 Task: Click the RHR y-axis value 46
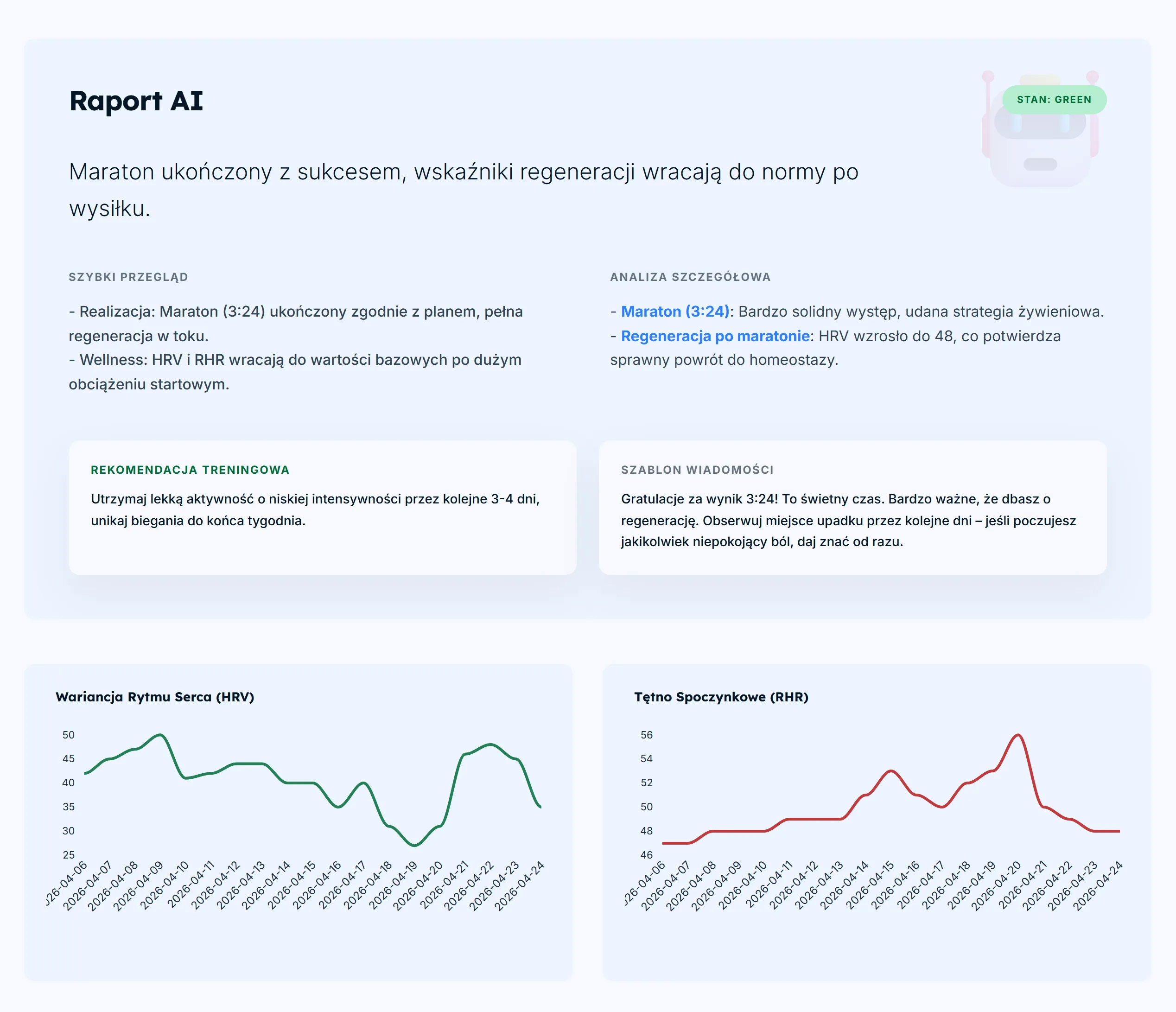[647, 855]
